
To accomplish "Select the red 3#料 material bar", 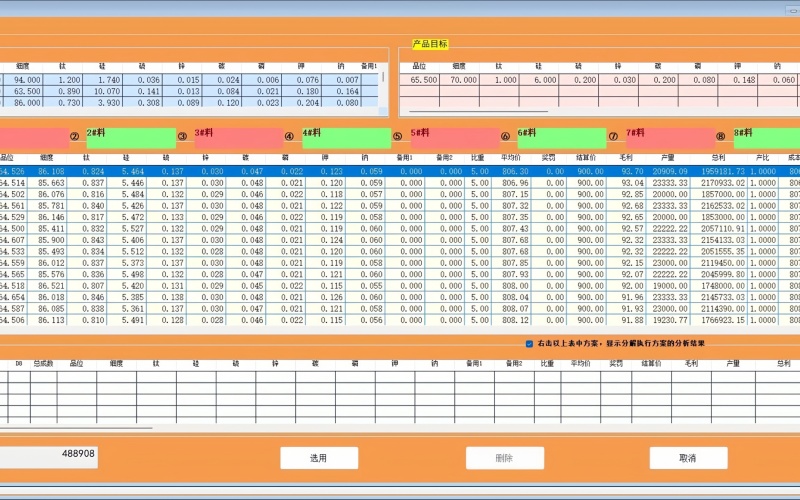I will point(237,137).
